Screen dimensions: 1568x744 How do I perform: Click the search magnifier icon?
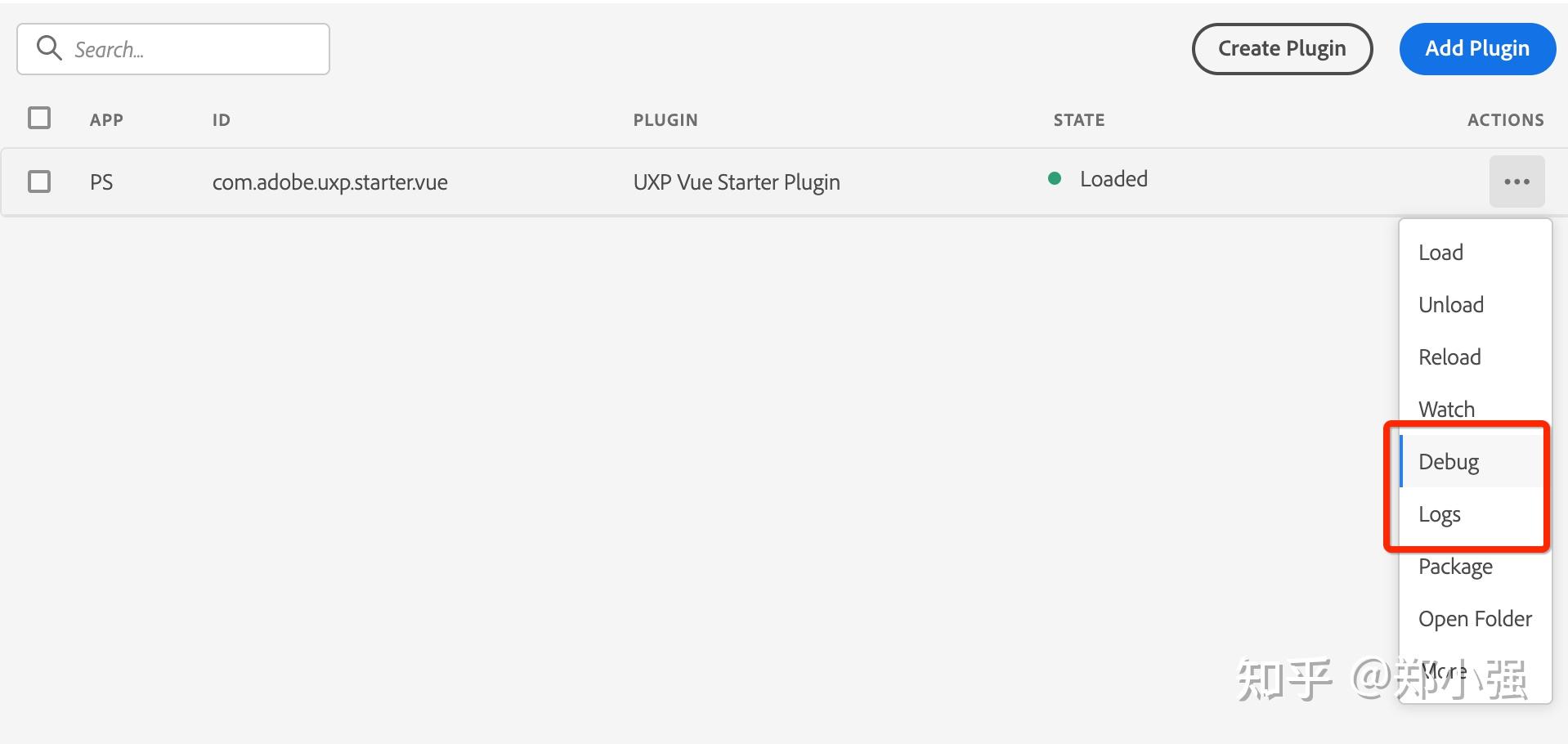coord(48,48)
